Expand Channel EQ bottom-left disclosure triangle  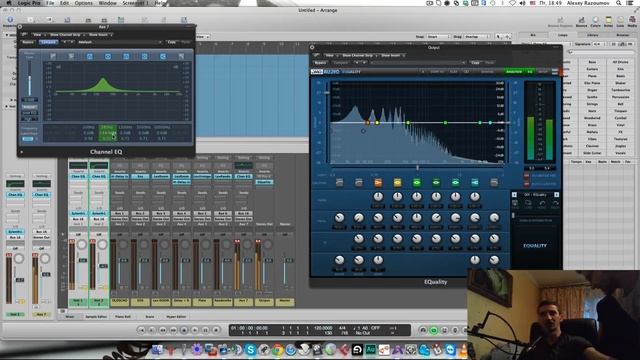click(x=22, y=152)
